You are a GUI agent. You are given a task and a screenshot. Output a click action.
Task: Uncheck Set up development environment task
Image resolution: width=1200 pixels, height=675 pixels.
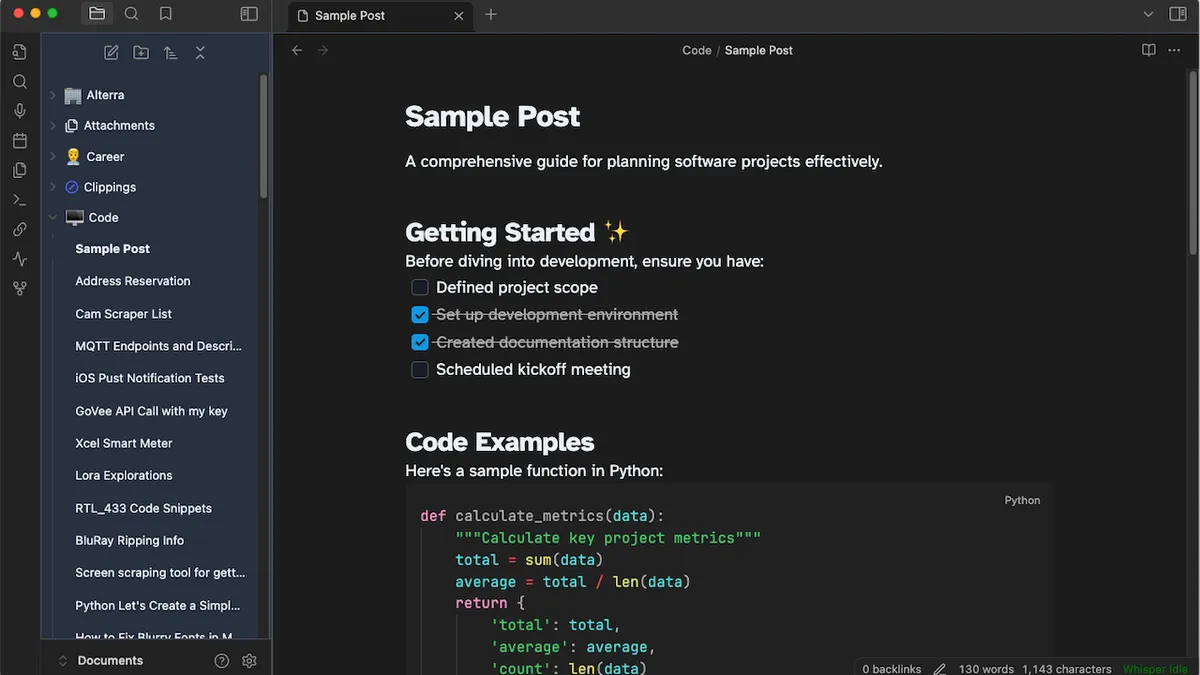point(420,315)
